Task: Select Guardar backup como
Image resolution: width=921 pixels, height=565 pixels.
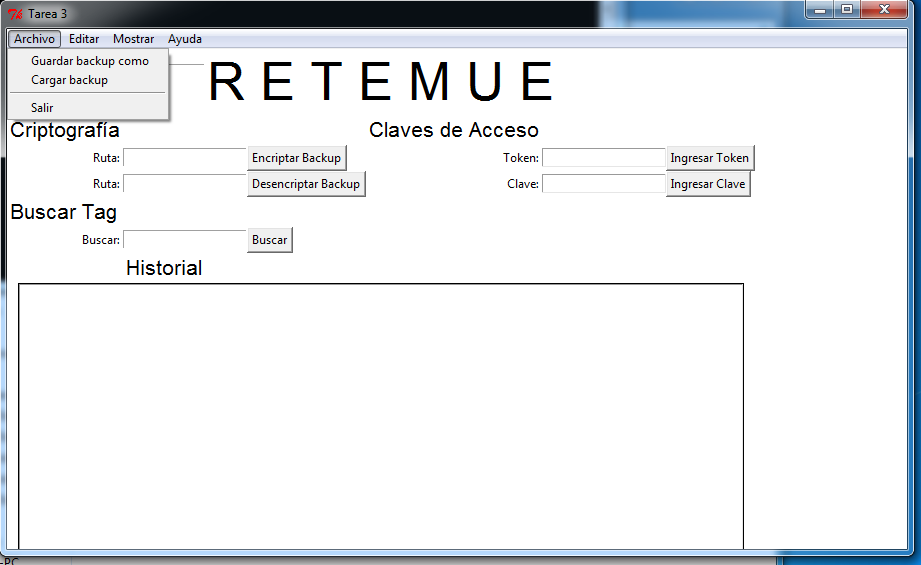Action: click(x=89, y=61)
